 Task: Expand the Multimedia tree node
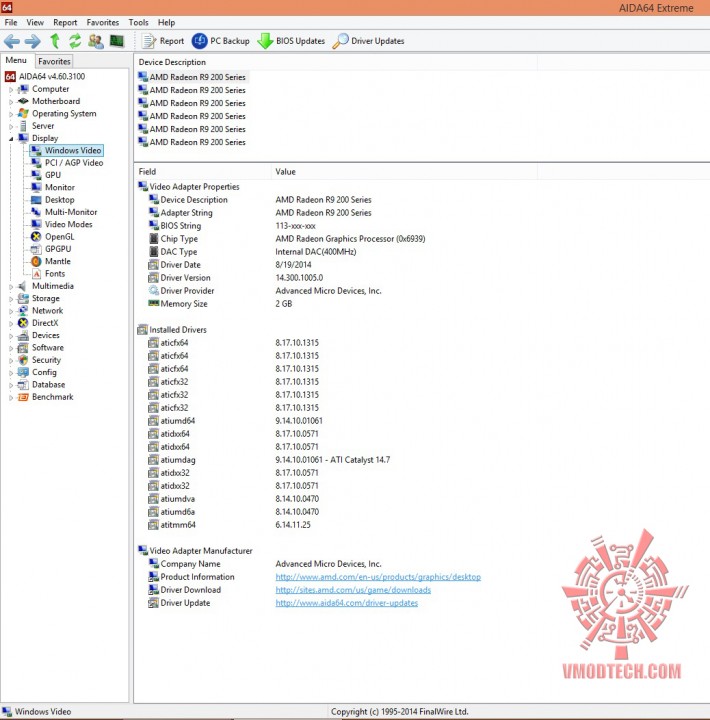[11, 287]
